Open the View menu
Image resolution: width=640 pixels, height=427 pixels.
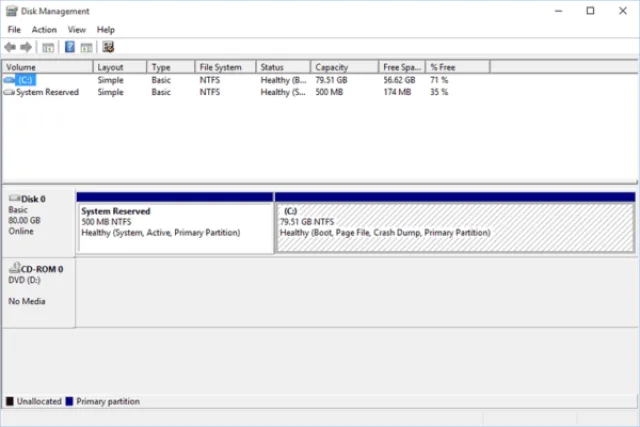(x=77, y=30)
